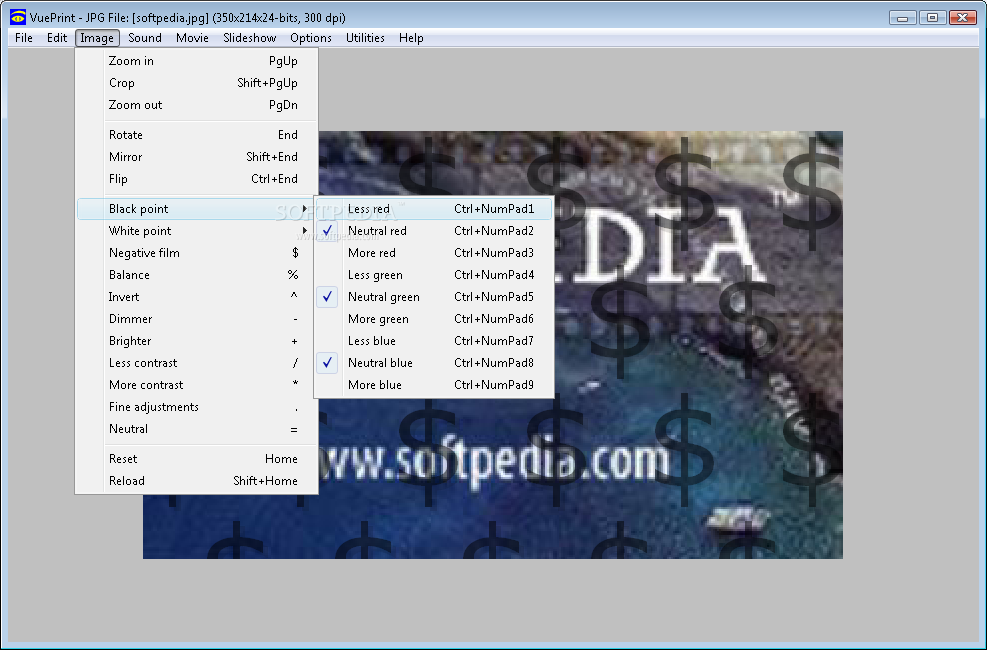Choose Flip from the menu
987x650 pixels.
(196, 179)
